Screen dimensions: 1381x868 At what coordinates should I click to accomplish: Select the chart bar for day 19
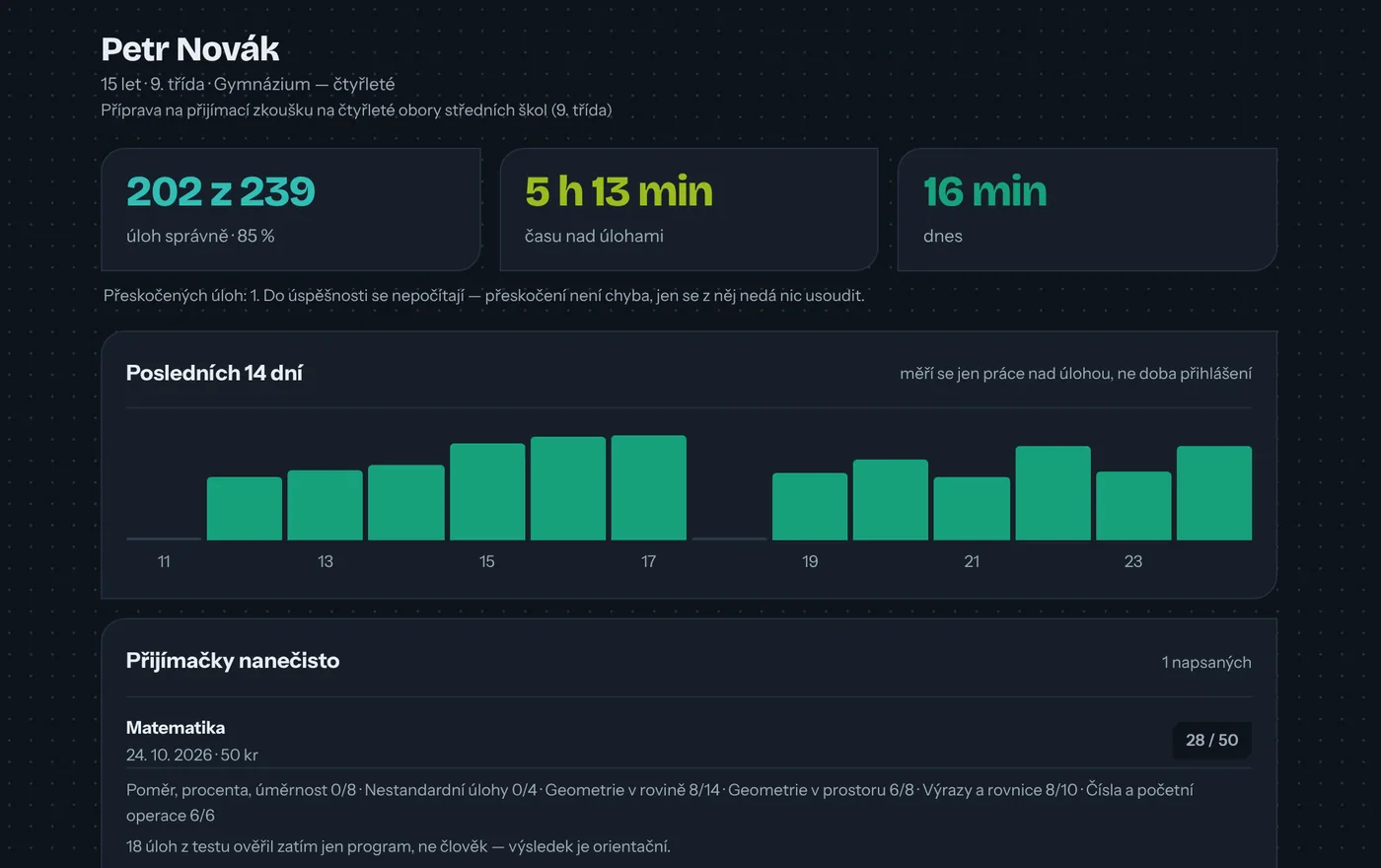tap(810, 506)
